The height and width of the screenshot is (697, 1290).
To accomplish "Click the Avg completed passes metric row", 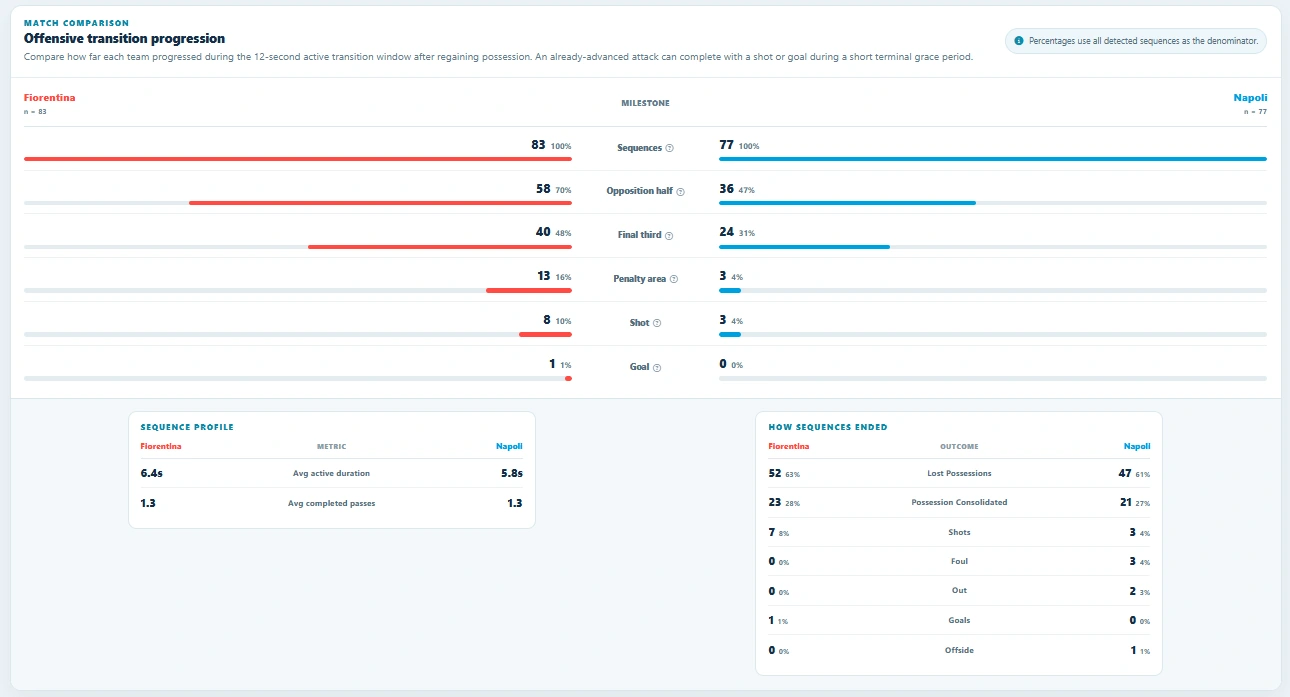I will [331, 503].
